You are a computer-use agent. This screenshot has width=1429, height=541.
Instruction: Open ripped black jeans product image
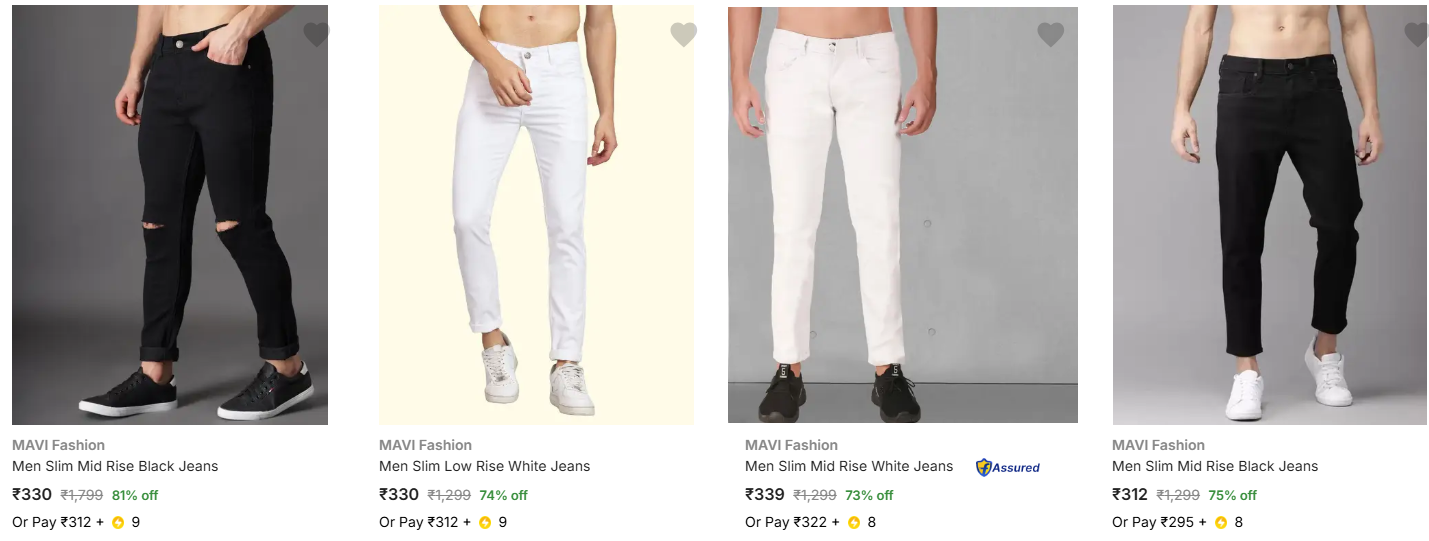(x=170, y=215)
